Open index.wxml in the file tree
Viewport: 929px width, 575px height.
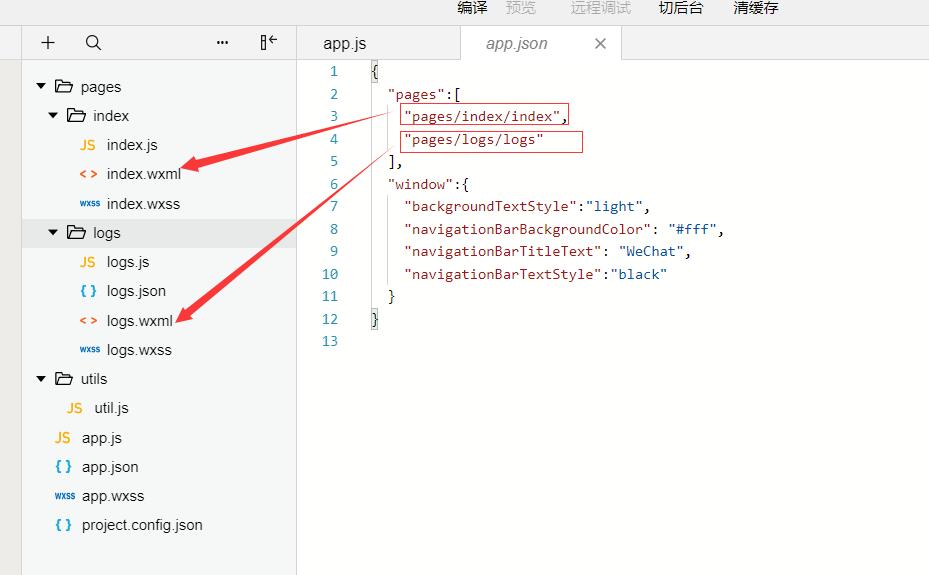pyautogui.click(x=144, y=174)
